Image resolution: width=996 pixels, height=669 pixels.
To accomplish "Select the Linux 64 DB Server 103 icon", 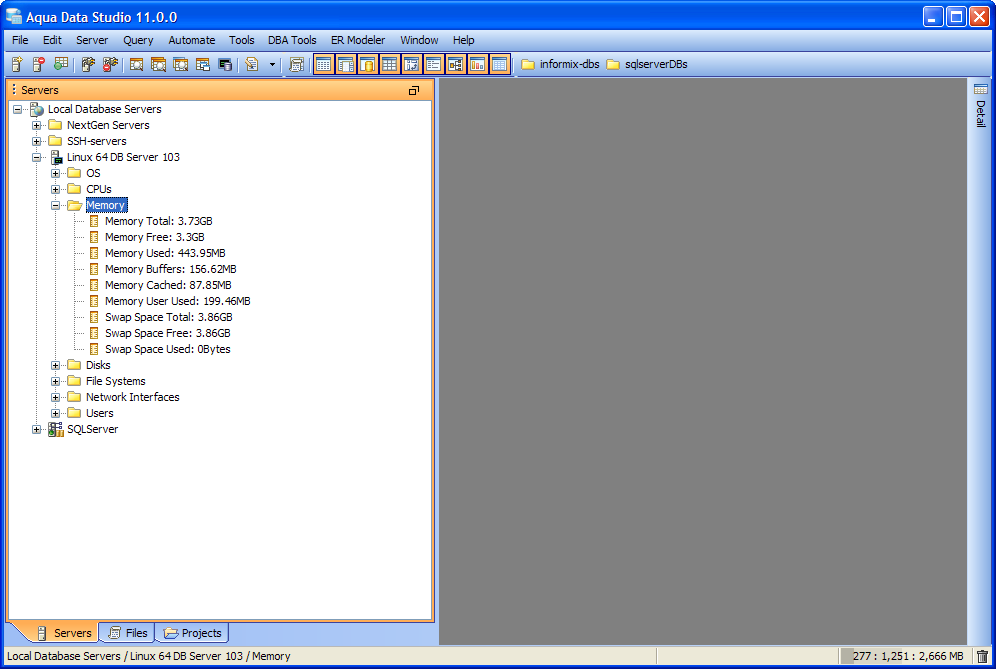I will coord(56,157).
